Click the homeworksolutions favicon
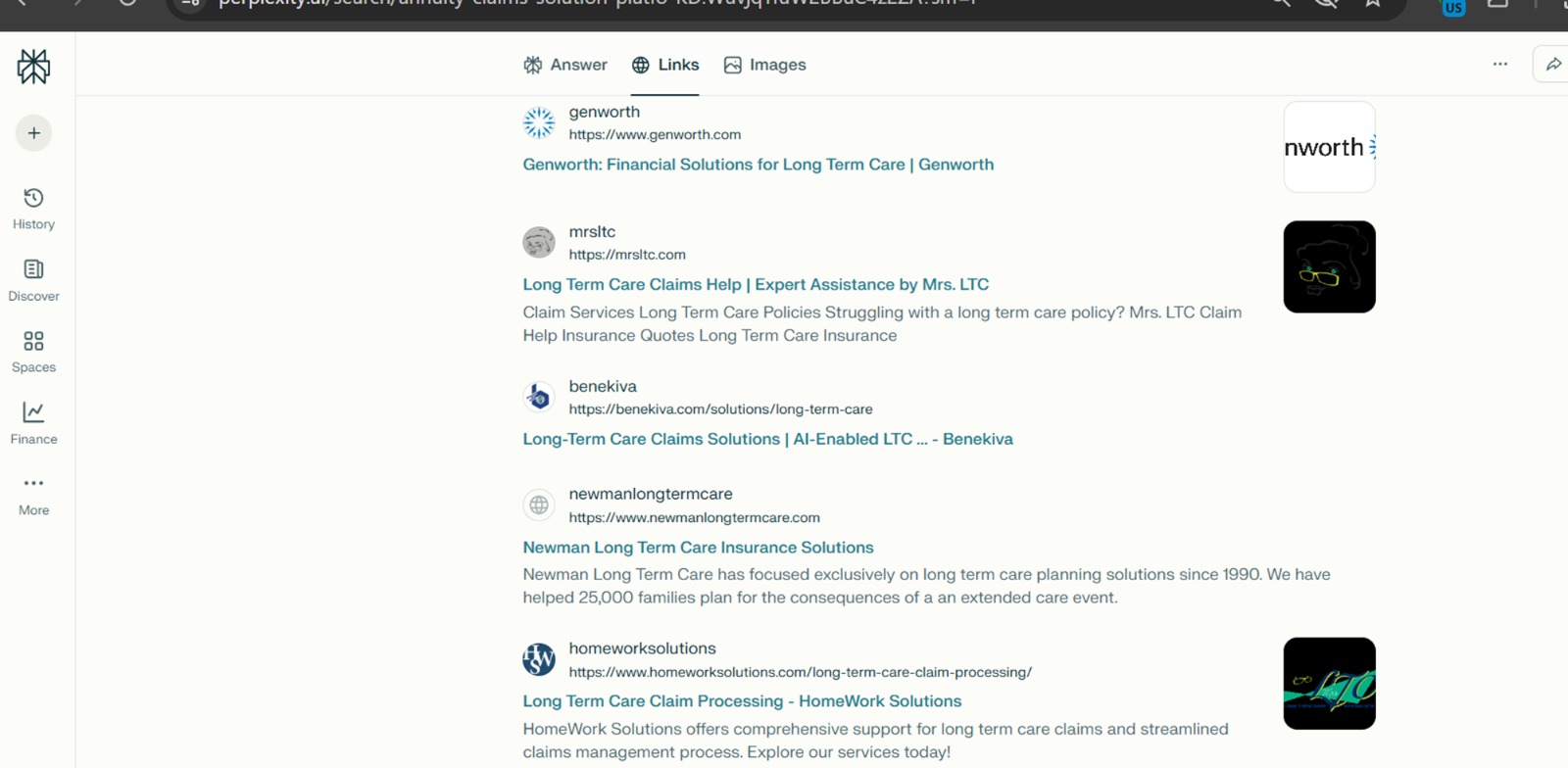This screenshot has height=768, width=1568. pos(539,659)
